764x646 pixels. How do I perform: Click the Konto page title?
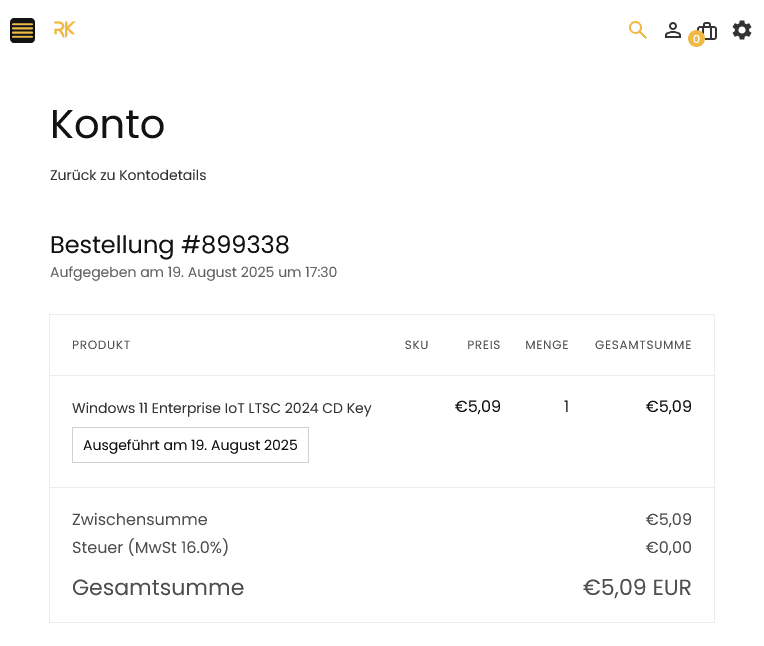pyautogui.click(x=107, y=125)
